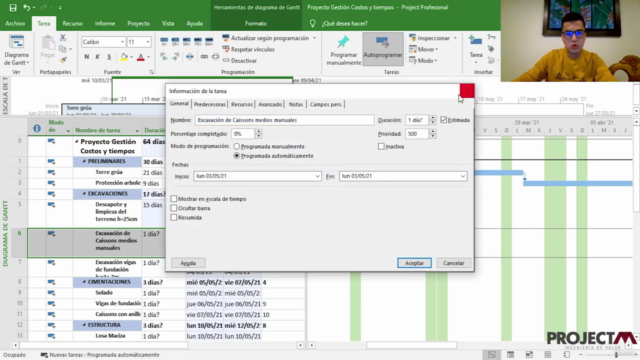Viewport: 640px width, 360px height.
Task: Click the font color red A swatch
Action: (x=140, y=57)
